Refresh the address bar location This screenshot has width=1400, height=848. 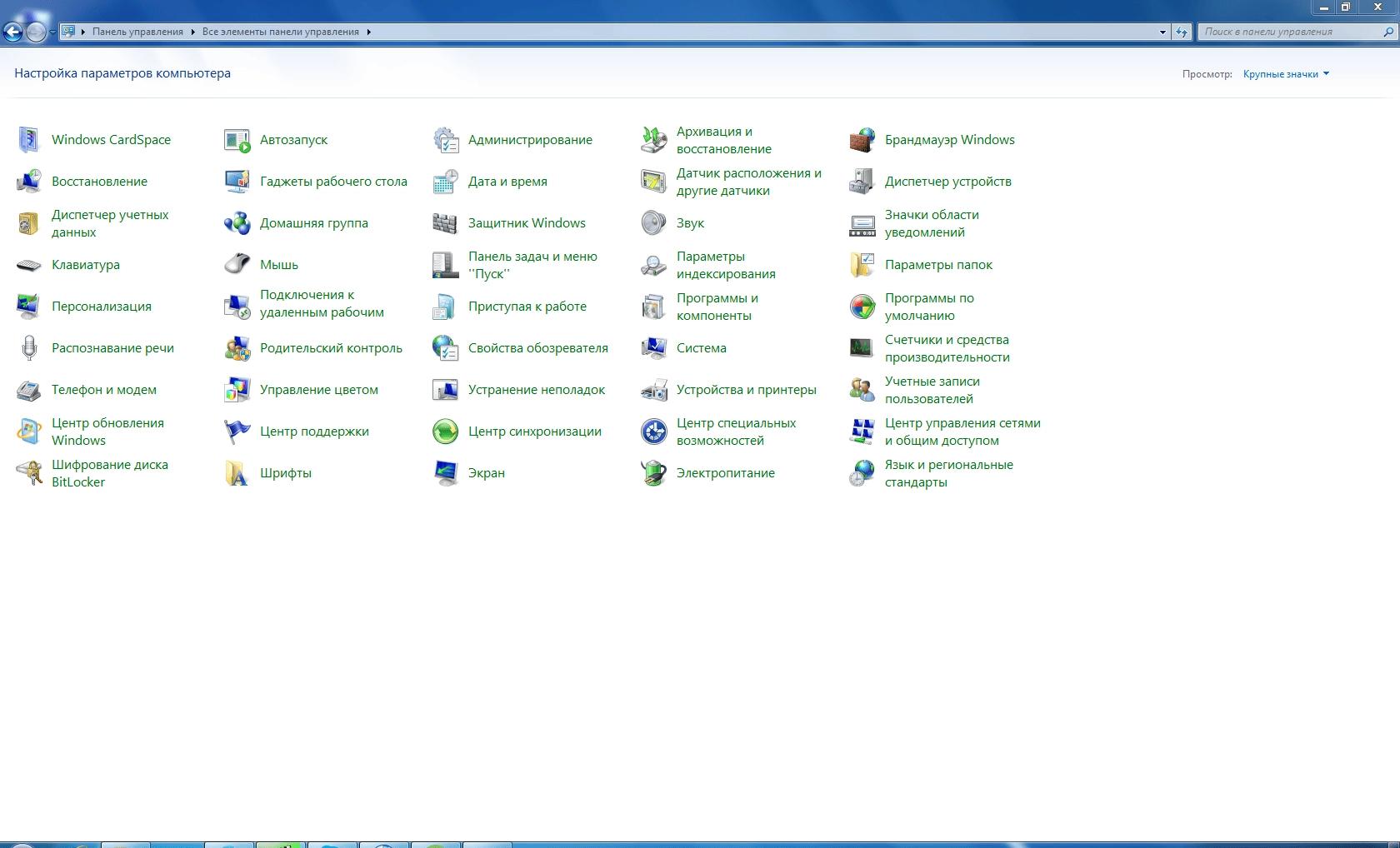click(1181, 32)
